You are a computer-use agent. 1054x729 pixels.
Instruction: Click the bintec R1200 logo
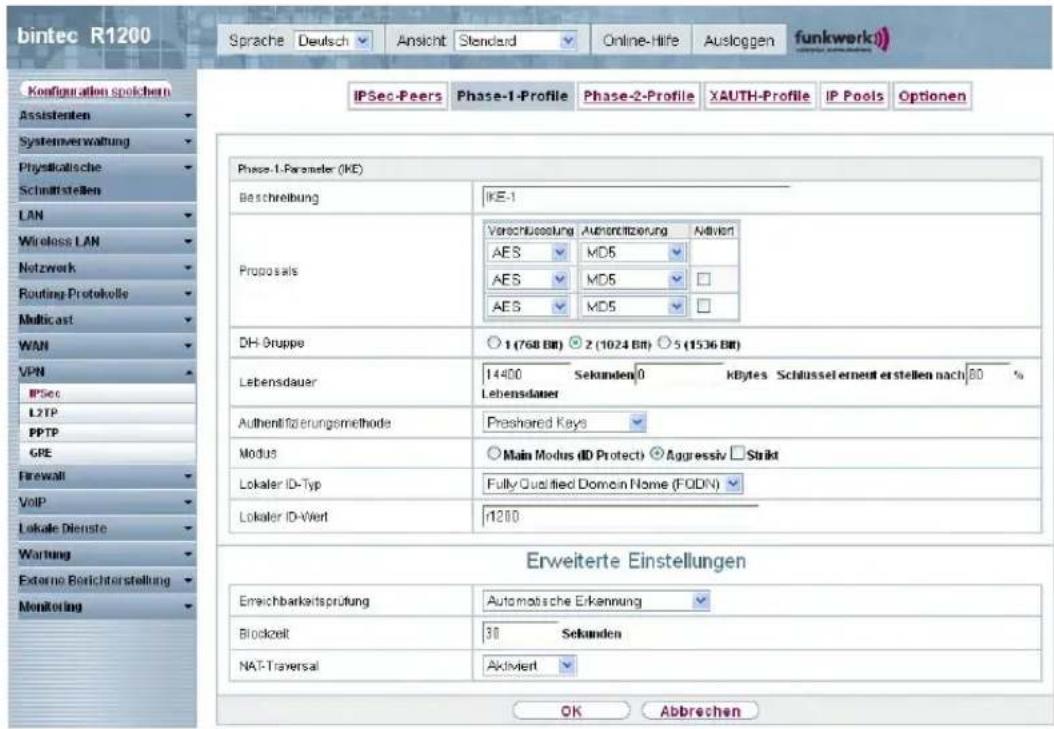pos(83,36)
